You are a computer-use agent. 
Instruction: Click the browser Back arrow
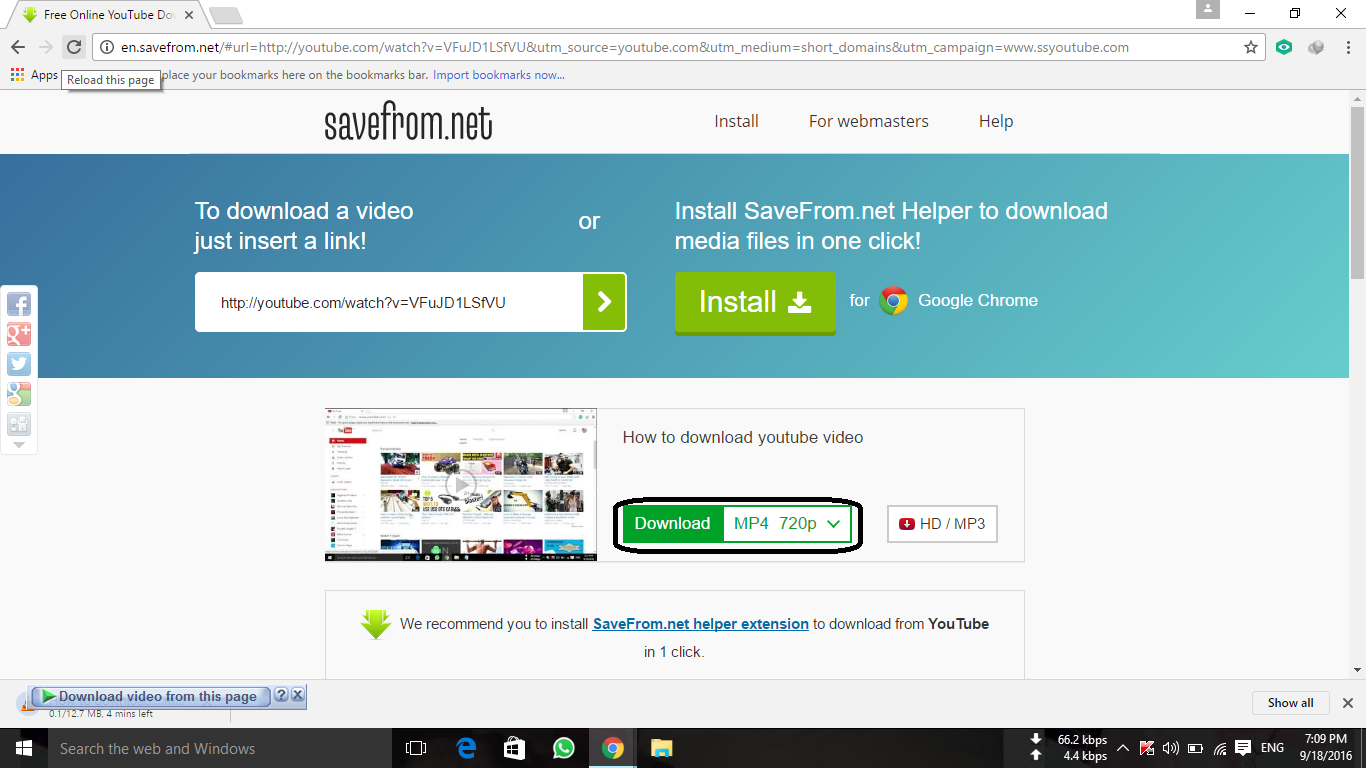pos(18,47)
